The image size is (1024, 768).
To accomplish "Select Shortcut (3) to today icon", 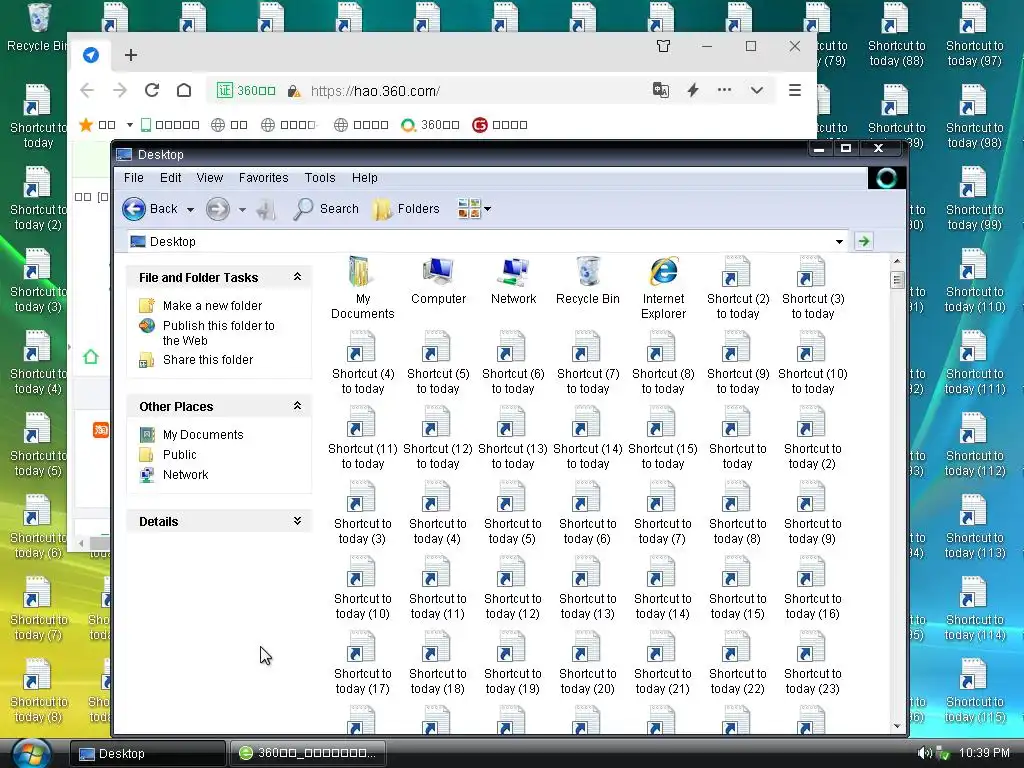I will (813, 287).
